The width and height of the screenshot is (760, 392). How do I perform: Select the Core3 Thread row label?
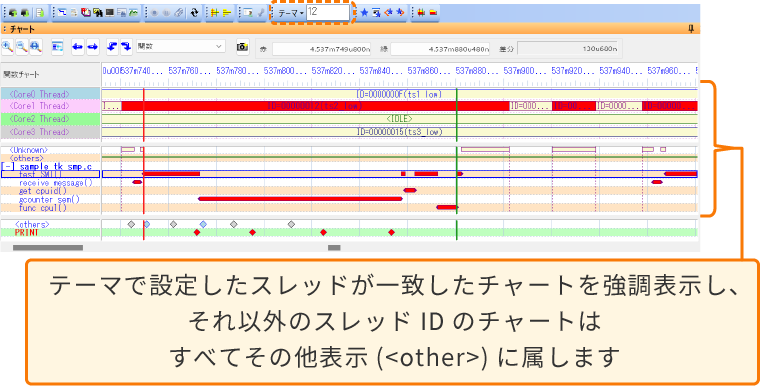point(51,131)
